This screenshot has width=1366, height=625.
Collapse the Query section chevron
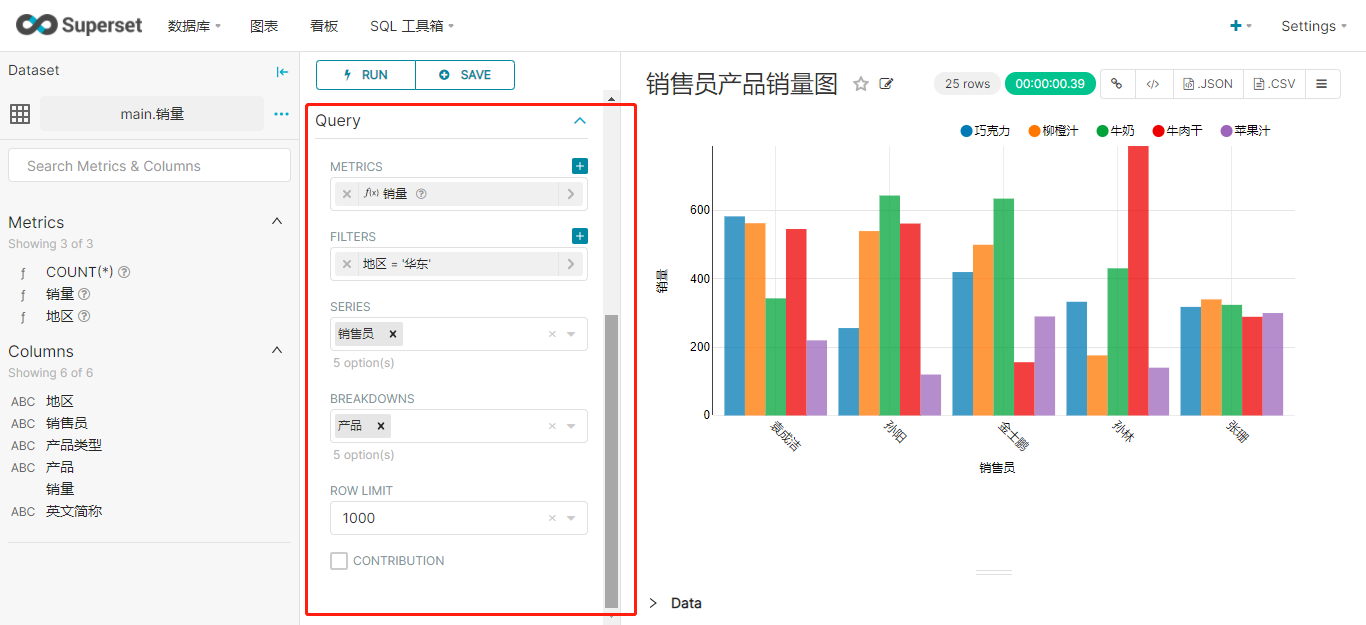579,119
